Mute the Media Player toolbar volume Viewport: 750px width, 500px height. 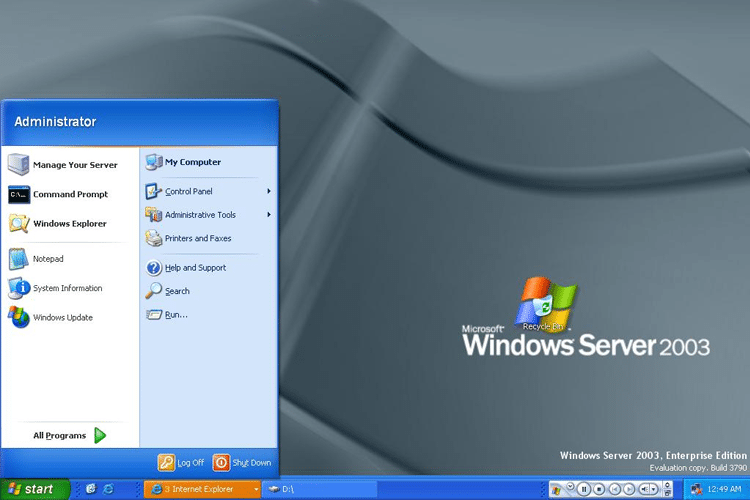click(x=645, y=489)
